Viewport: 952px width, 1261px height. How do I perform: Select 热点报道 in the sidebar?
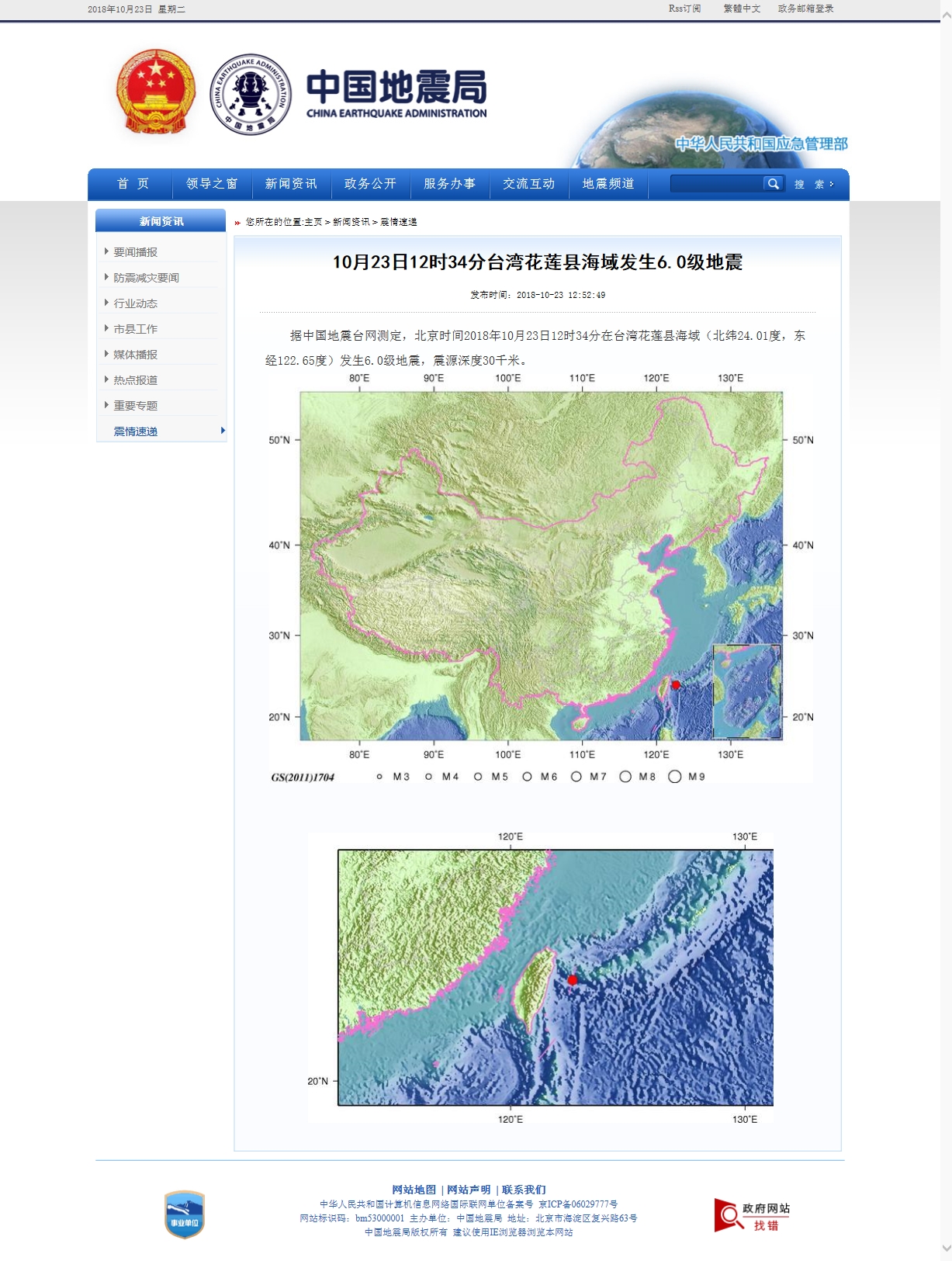[135, 380]
